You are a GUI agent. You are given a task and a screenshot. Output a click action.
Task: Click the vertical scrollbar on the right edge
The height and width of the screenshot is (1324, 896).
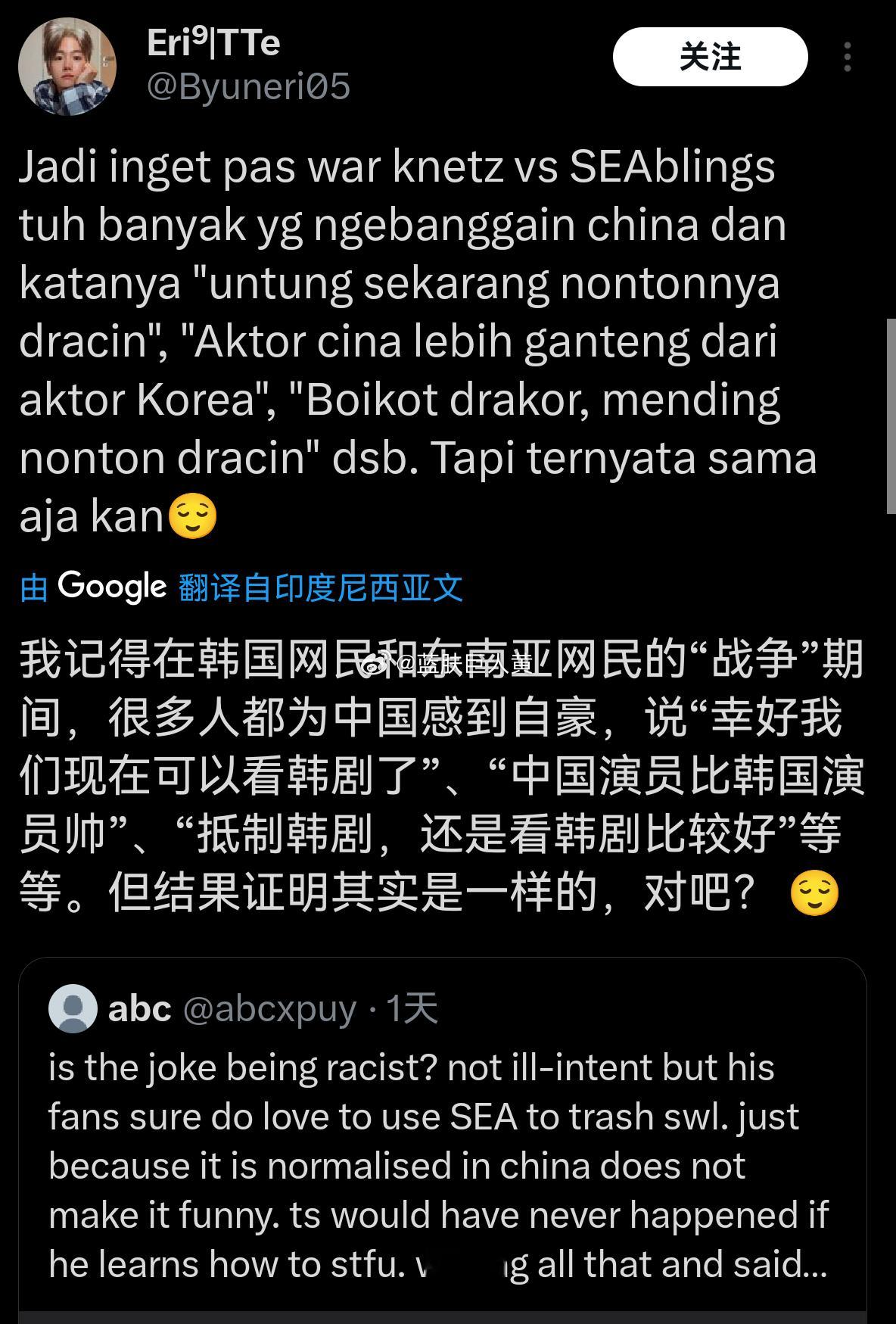click(891, 416)
